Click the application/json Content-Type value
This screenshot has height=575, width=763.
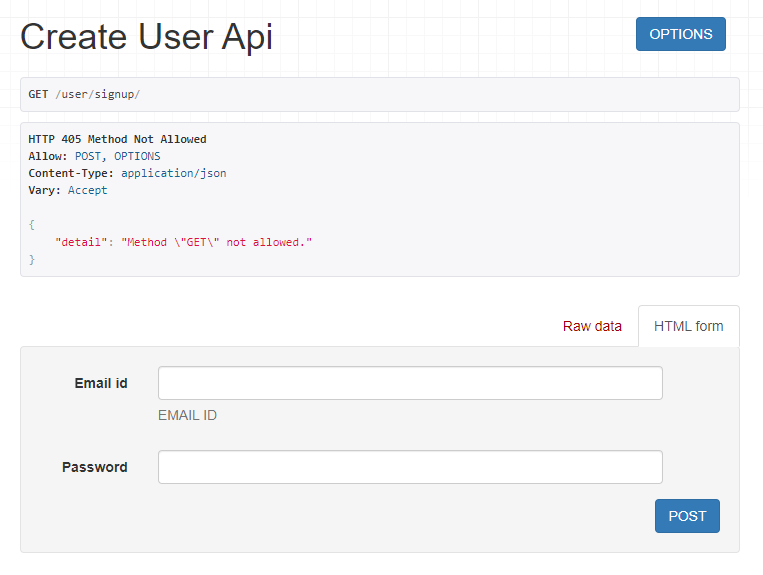174,173
